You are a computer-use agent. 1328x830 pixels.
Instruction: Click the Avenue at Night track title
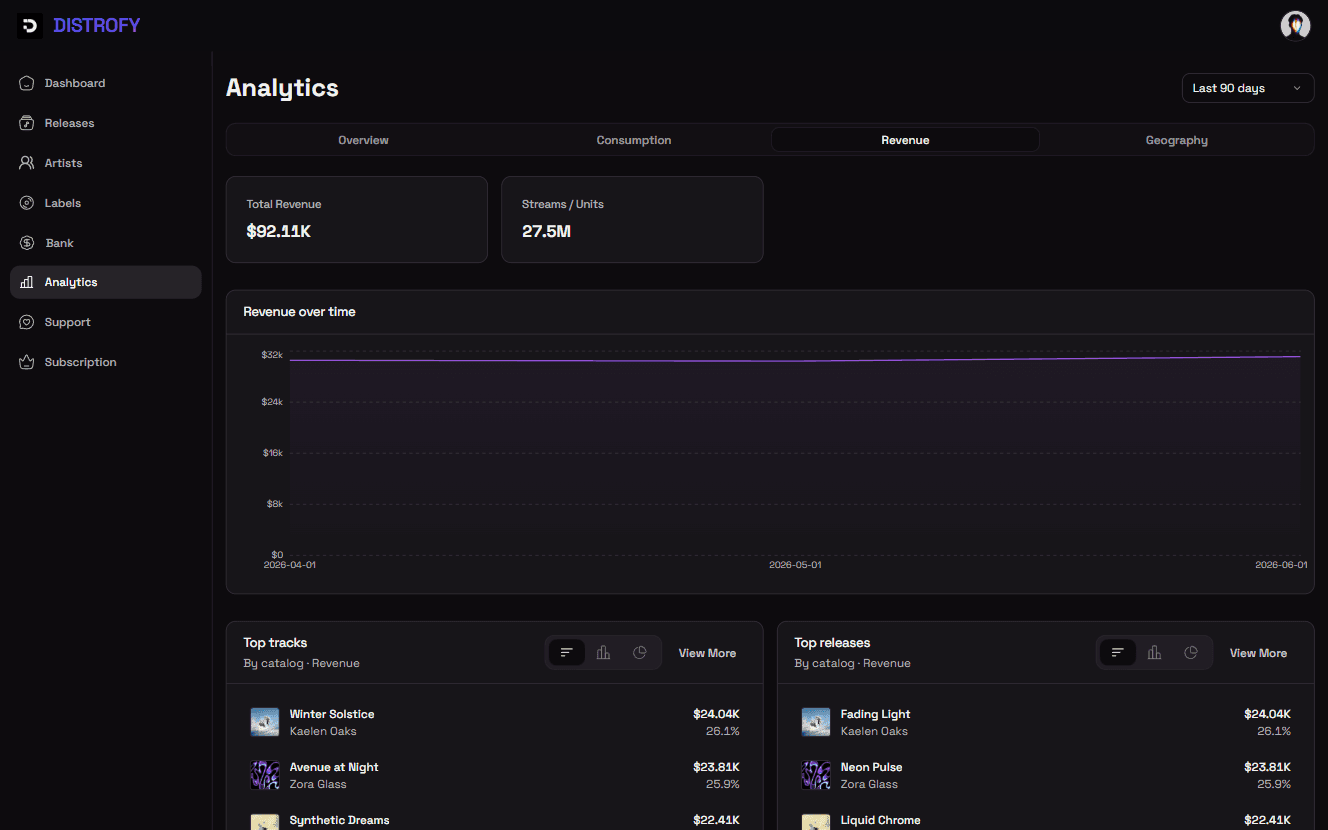point(334,767)
